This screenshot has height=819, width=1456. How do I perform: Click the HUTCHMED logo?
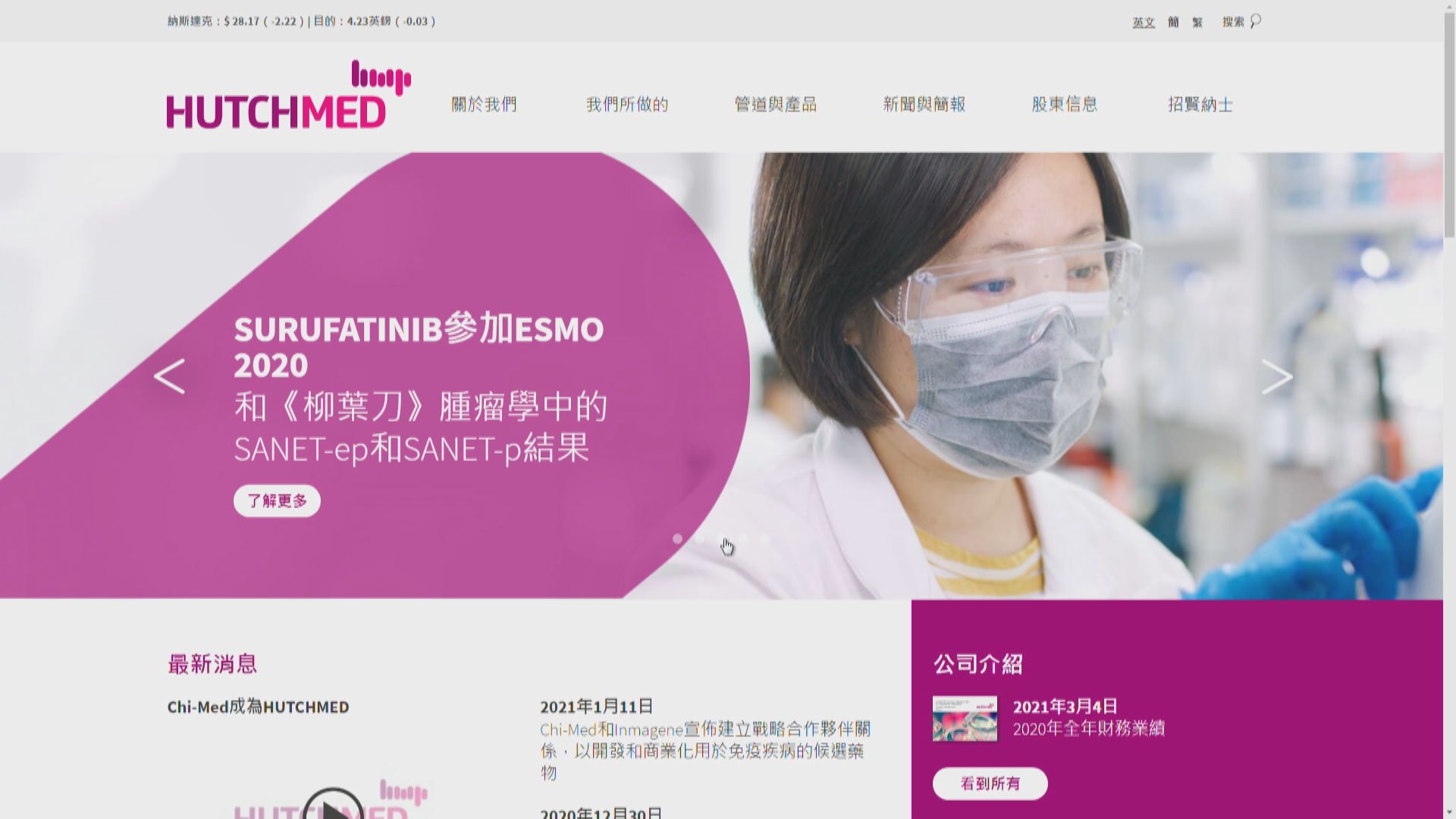click(x=289, y=94)
